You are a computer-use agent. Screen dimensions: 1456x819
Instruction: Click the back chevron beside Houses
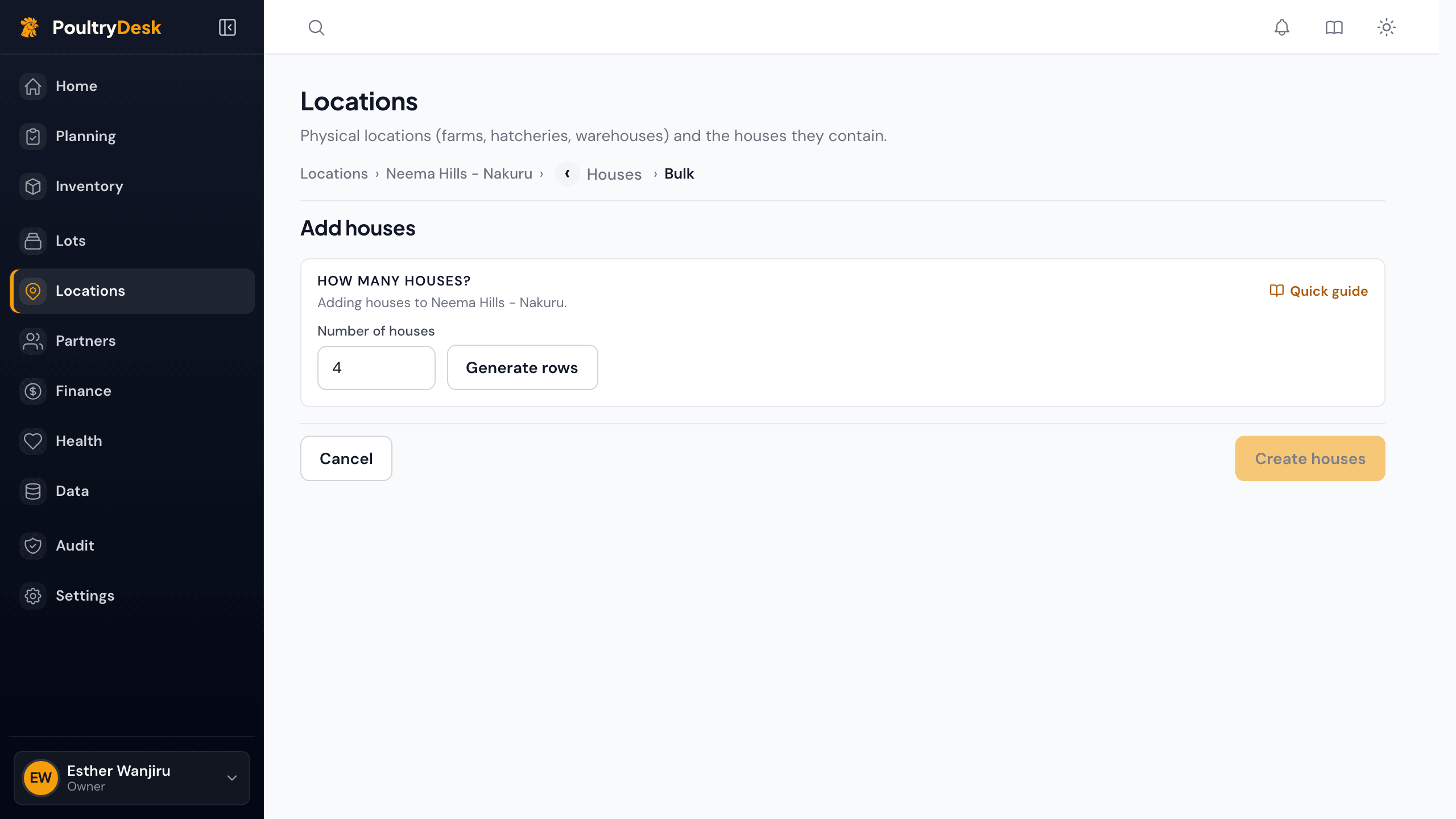(x=567, y=174)
